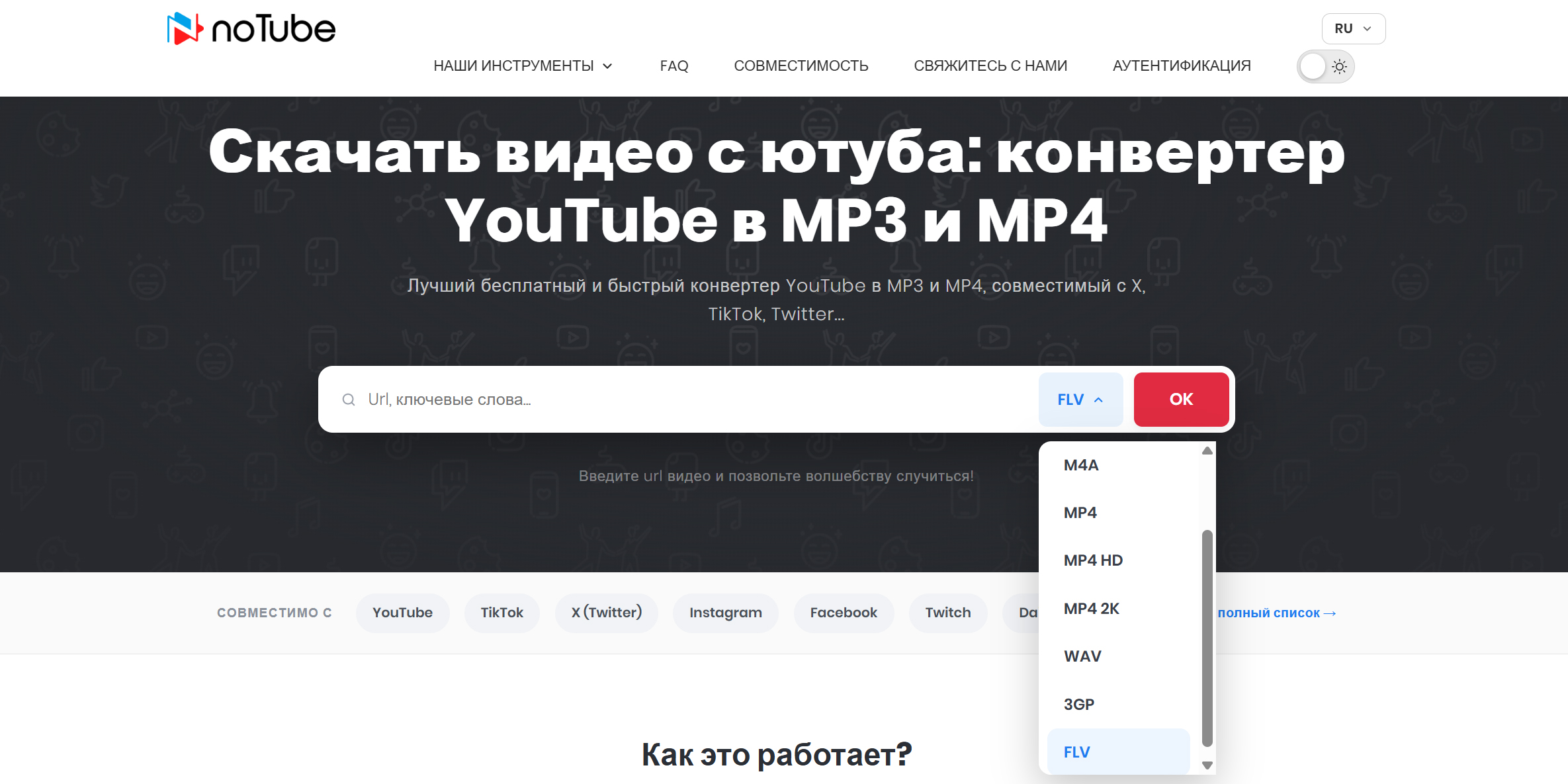Click the noTube logo
This screenshot has height=784, width=1568.
251,28
